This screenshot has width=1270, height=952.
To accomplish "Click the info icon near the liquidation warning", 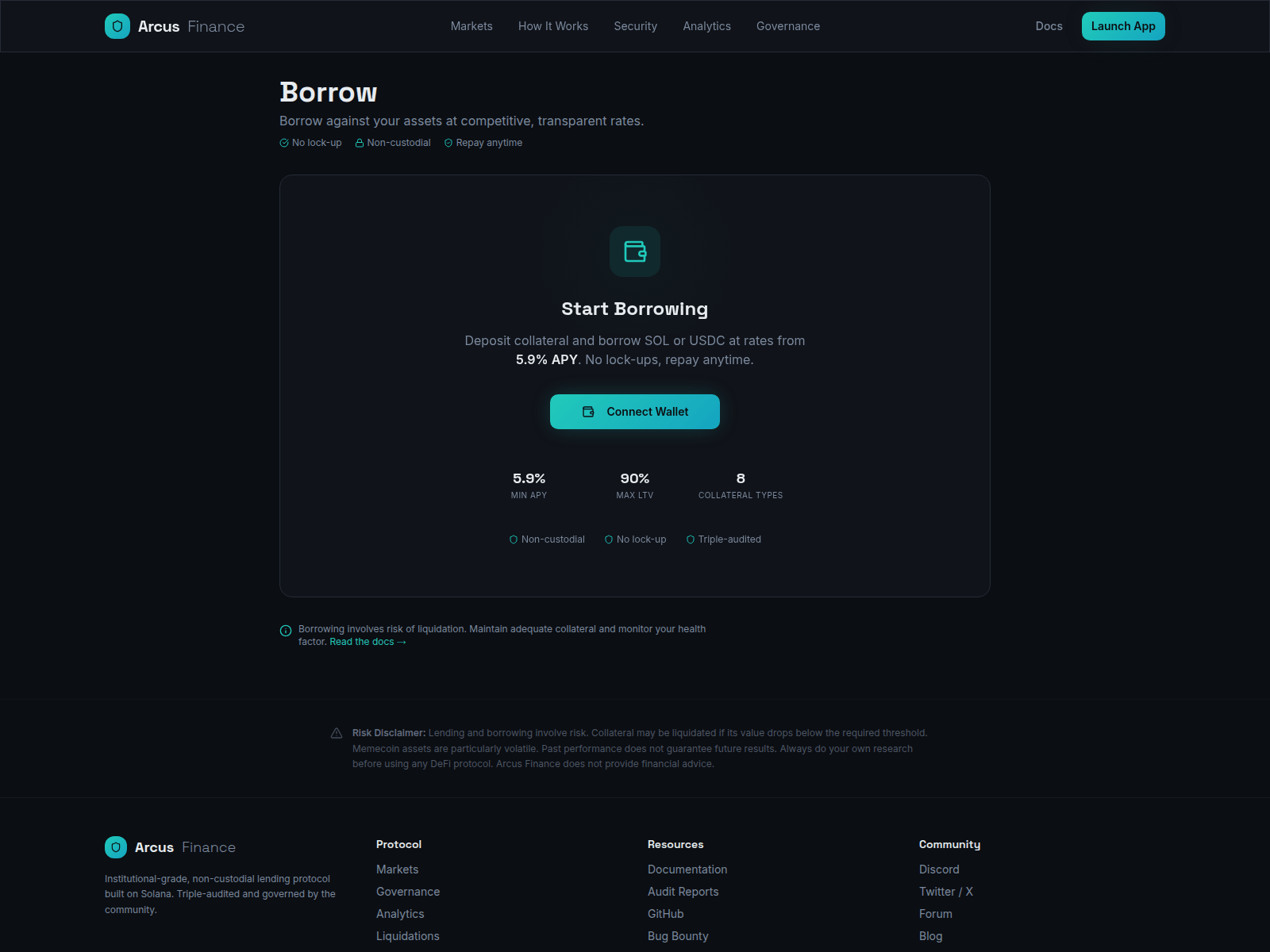I will pos(285,630).
